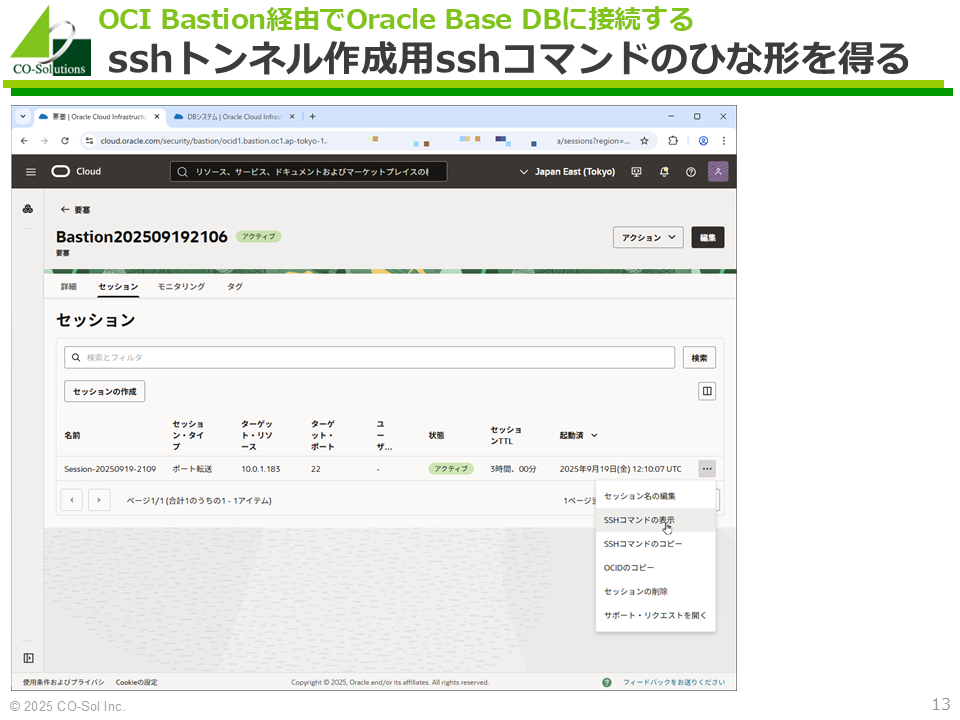
Task: Choose SSHコマンドのコピー from the menu
Action: pyautogui.click(x=655, y=544)
